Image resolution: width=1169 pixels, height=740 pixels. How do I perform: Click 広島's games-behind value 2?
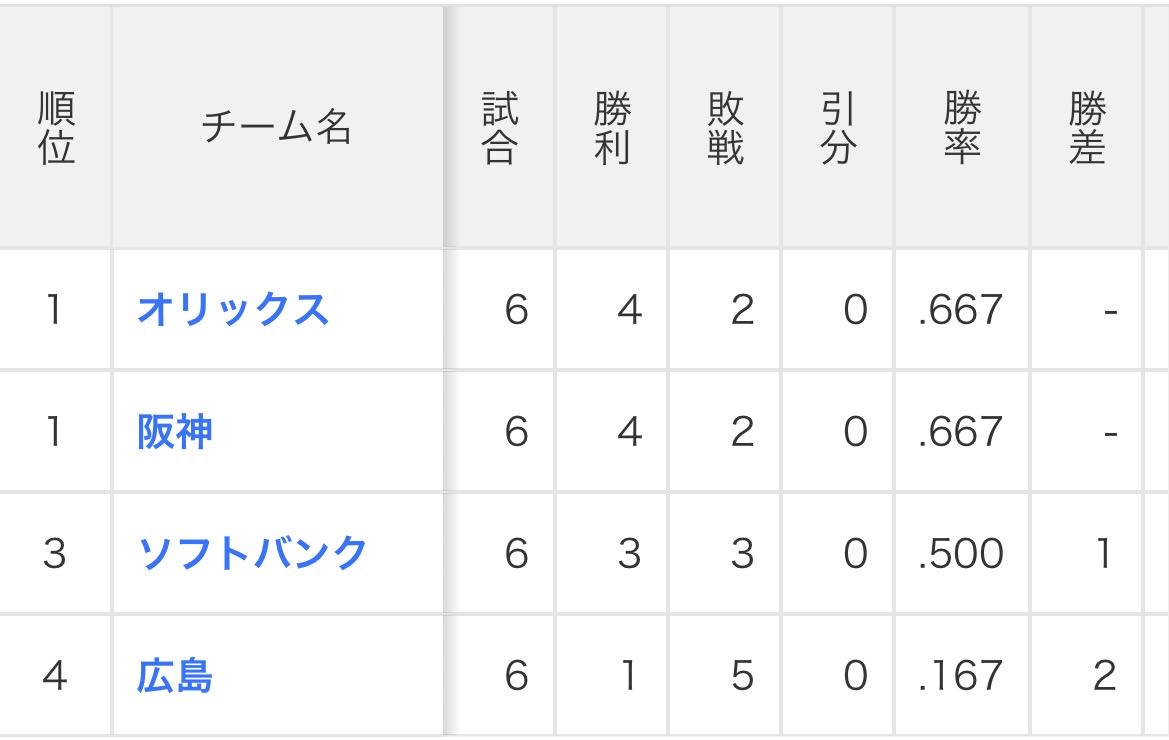coord(1104,676)
